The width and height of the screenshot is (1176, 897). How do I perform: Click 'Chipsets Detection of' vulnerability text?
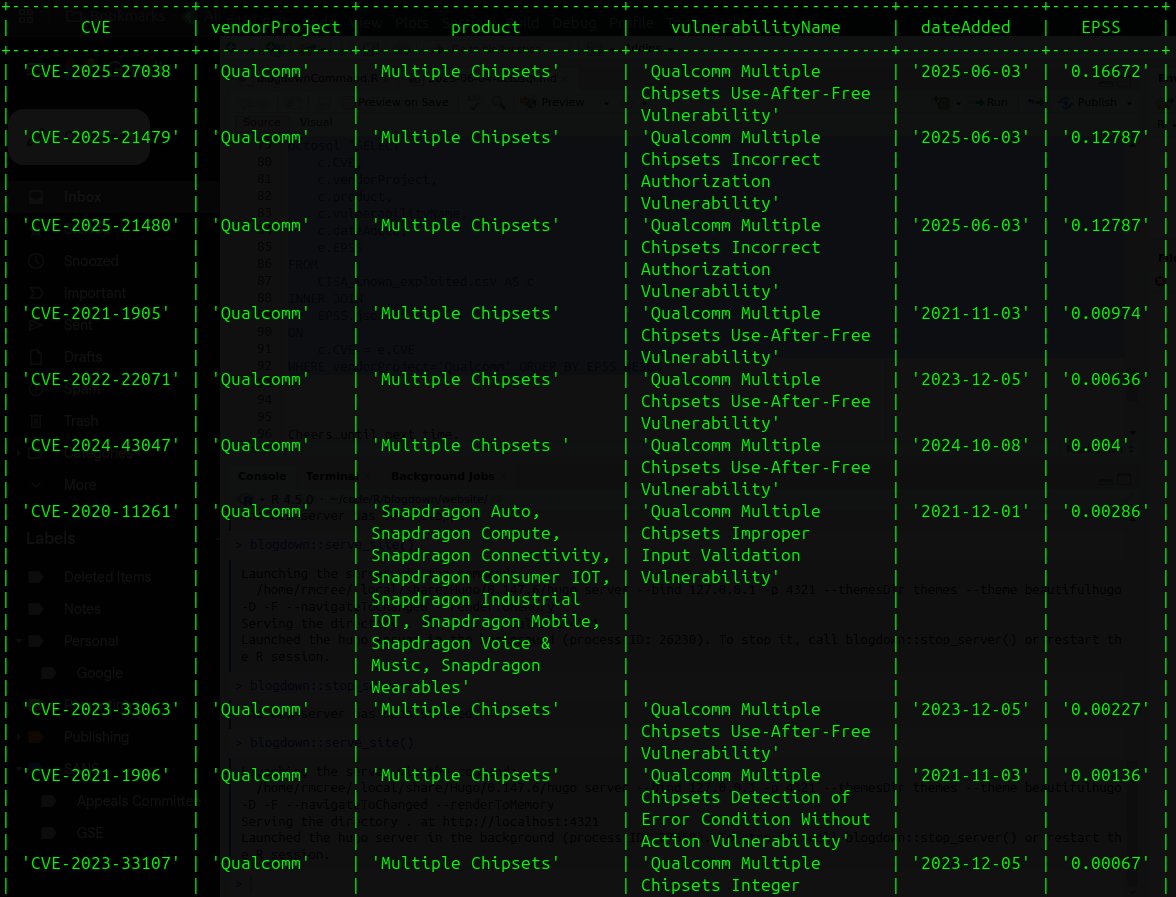tap(746, 797)
